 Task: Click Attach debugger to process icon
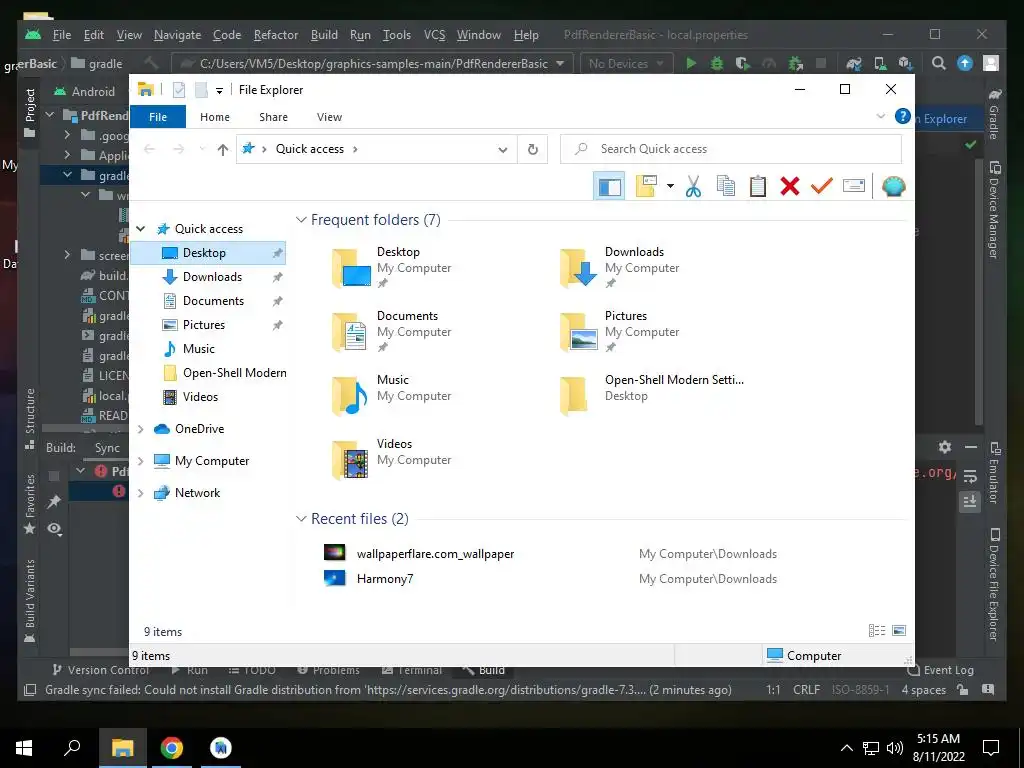point(795,63)
